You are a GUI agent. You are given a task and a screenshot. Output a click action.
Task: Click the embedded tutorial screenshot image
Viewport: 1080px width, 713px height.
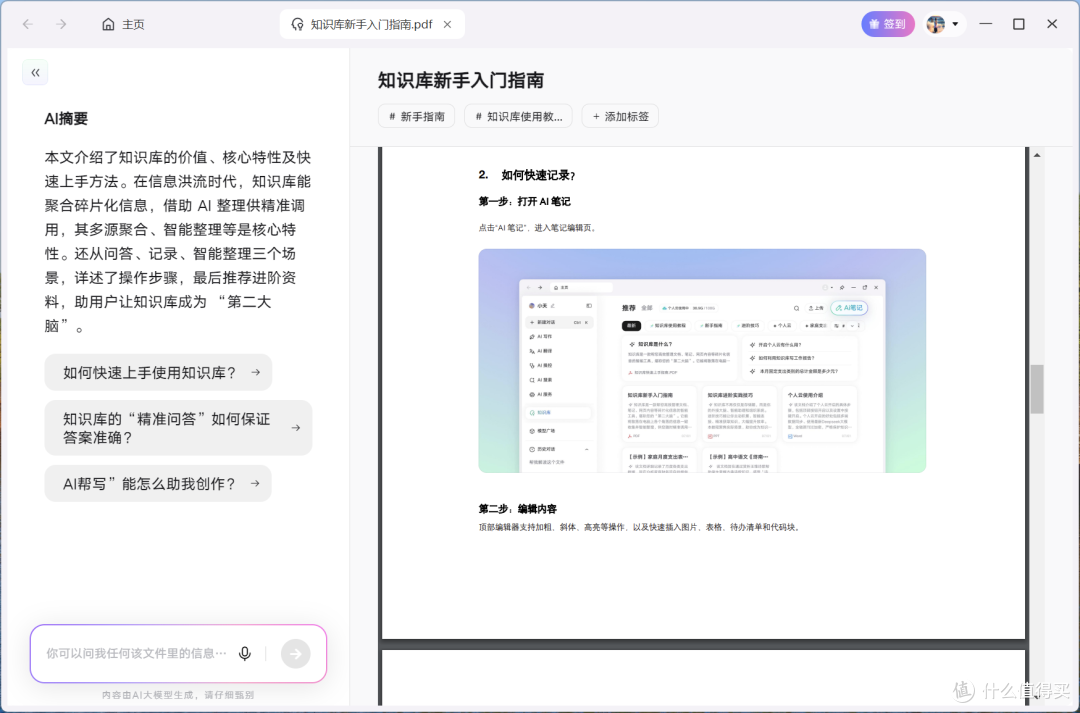[702, 361]
